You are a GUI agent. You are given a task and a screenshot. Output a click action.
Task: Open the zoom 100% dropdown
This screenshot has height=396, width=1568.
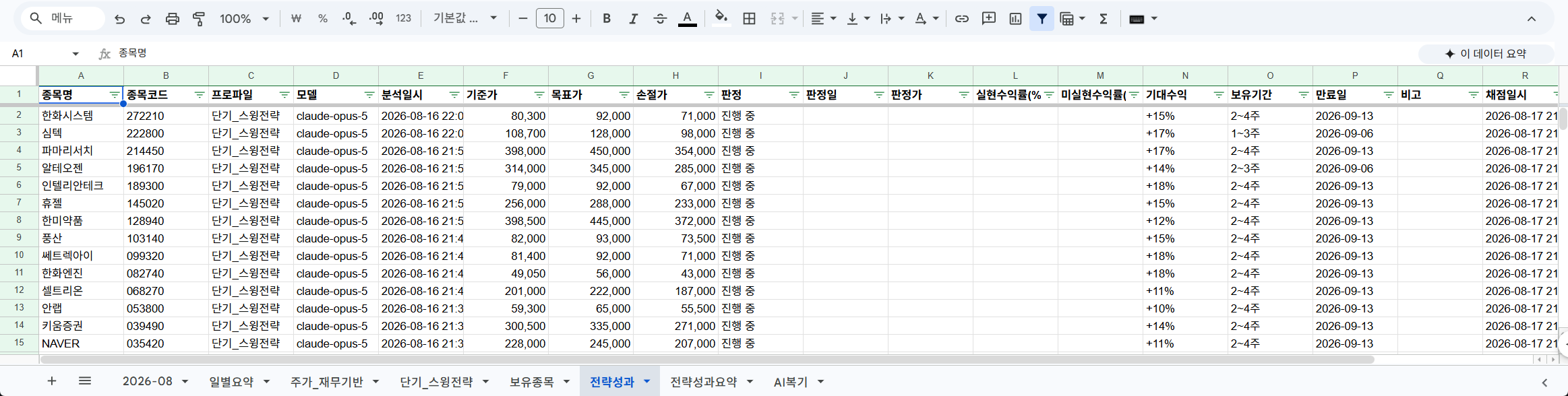244,19
